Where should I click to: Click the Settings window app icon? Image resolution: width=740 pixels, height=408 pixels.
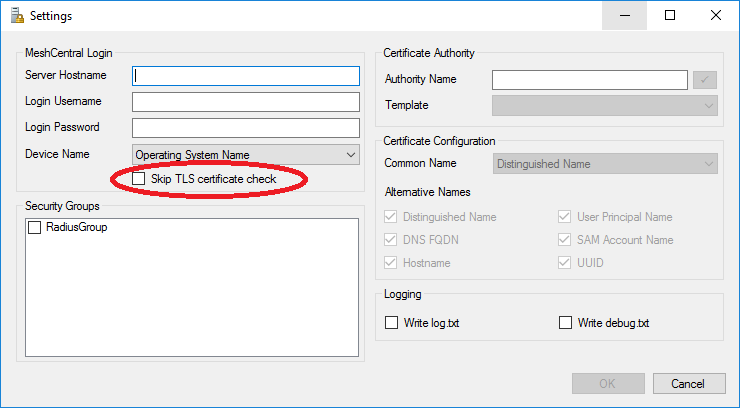click(x=14, y=16)
